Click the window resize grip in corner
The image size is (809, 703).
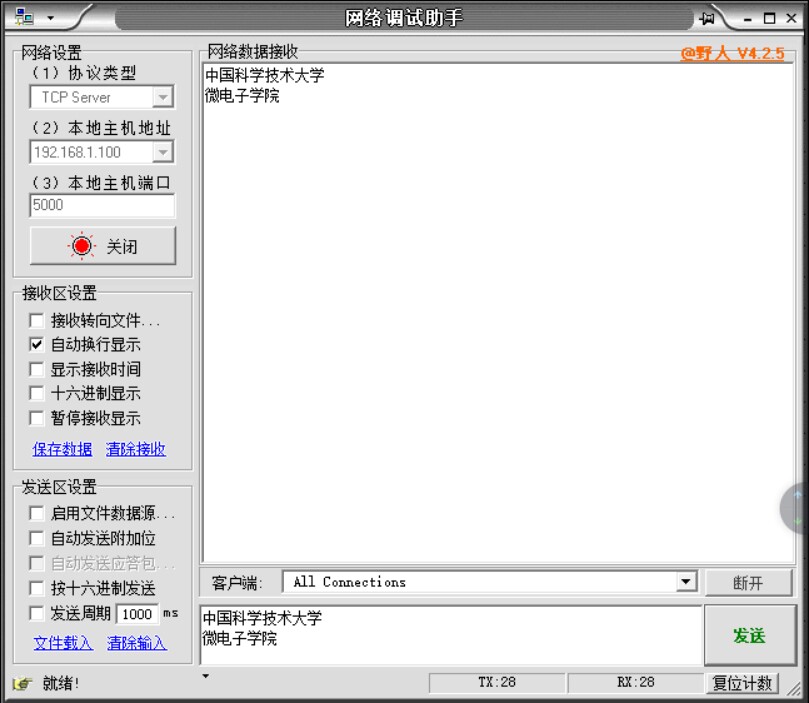pos(794,688)
